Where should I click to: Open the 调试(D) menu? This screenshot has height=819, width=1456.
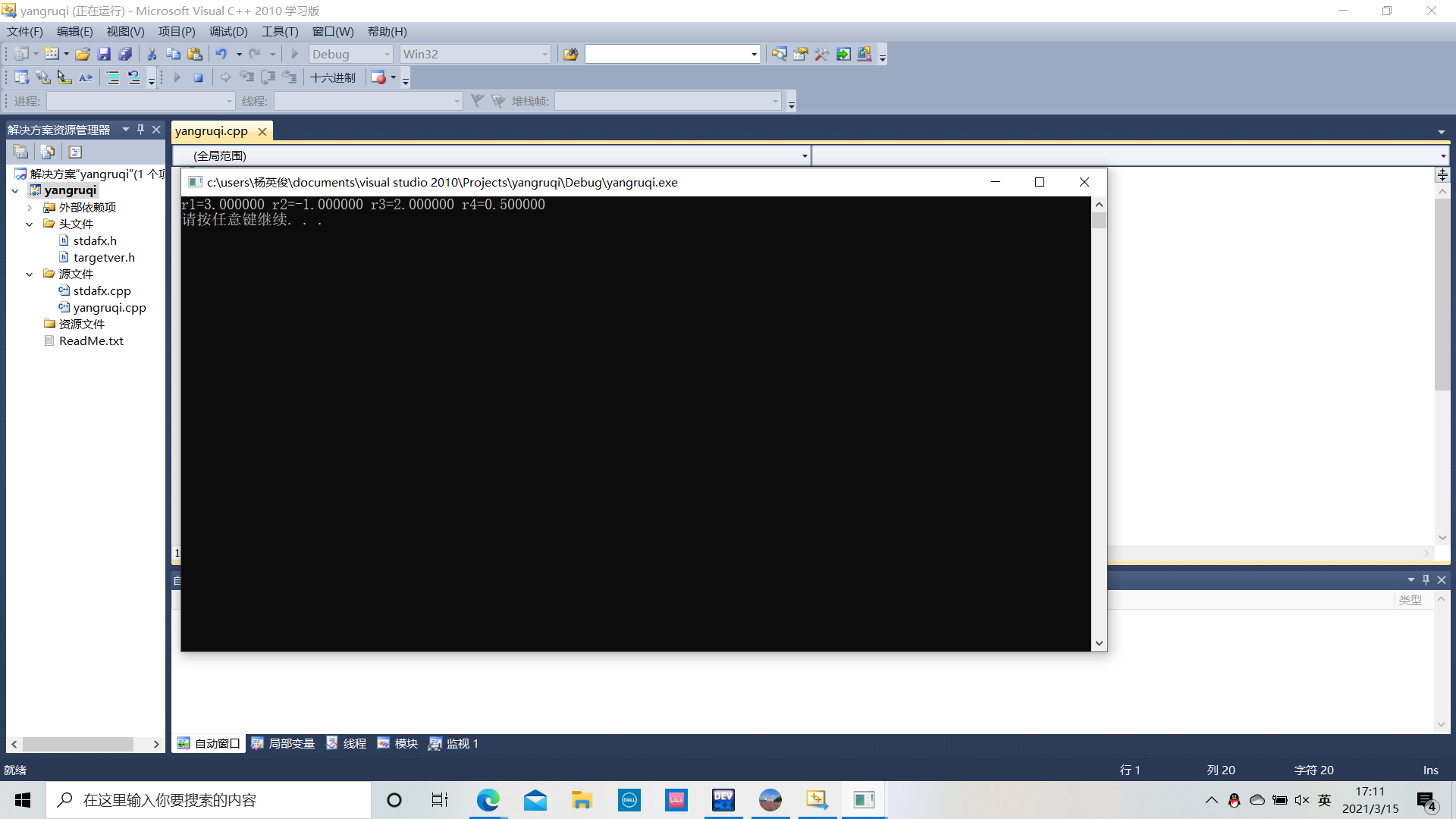pos(228,31)
